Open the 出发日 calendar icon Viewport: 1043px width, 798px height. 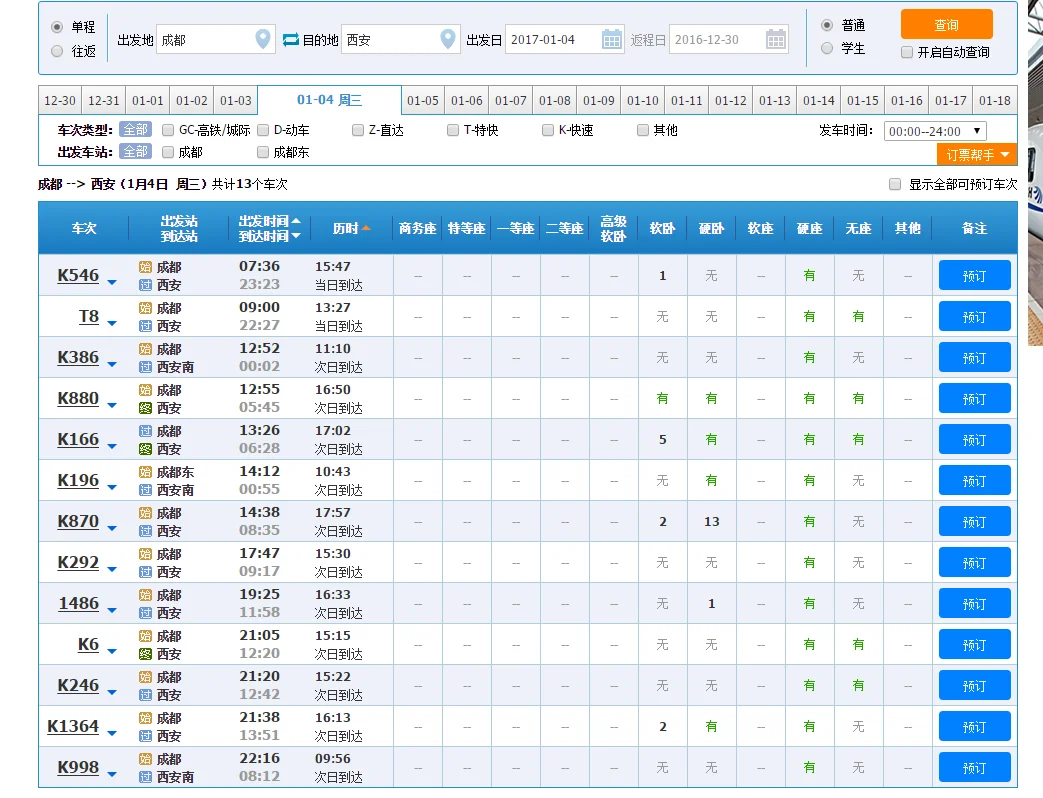(x=610, y=37)
